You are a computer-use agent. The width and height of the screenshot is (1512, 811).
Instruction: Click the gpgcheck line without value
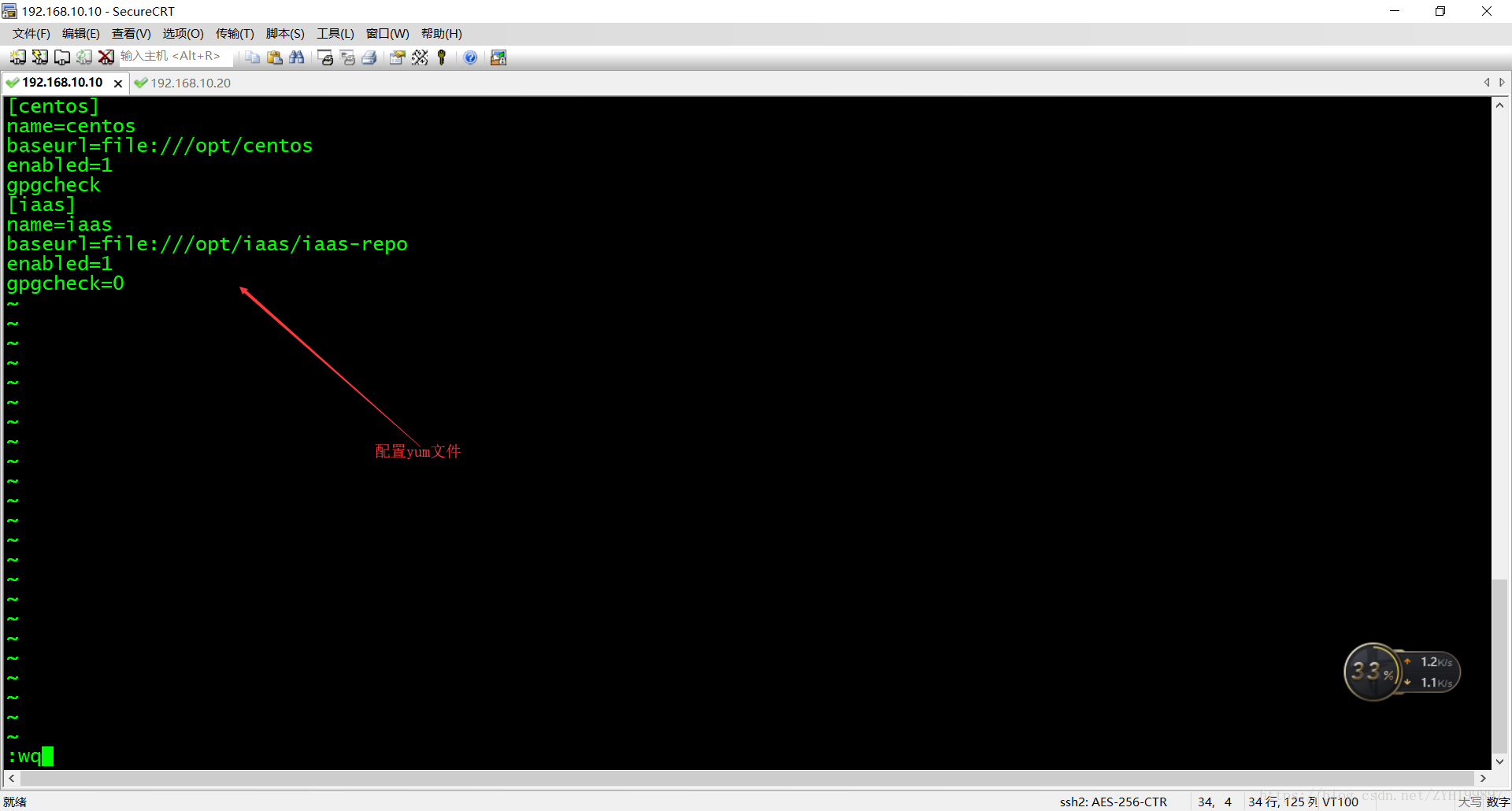54,185
